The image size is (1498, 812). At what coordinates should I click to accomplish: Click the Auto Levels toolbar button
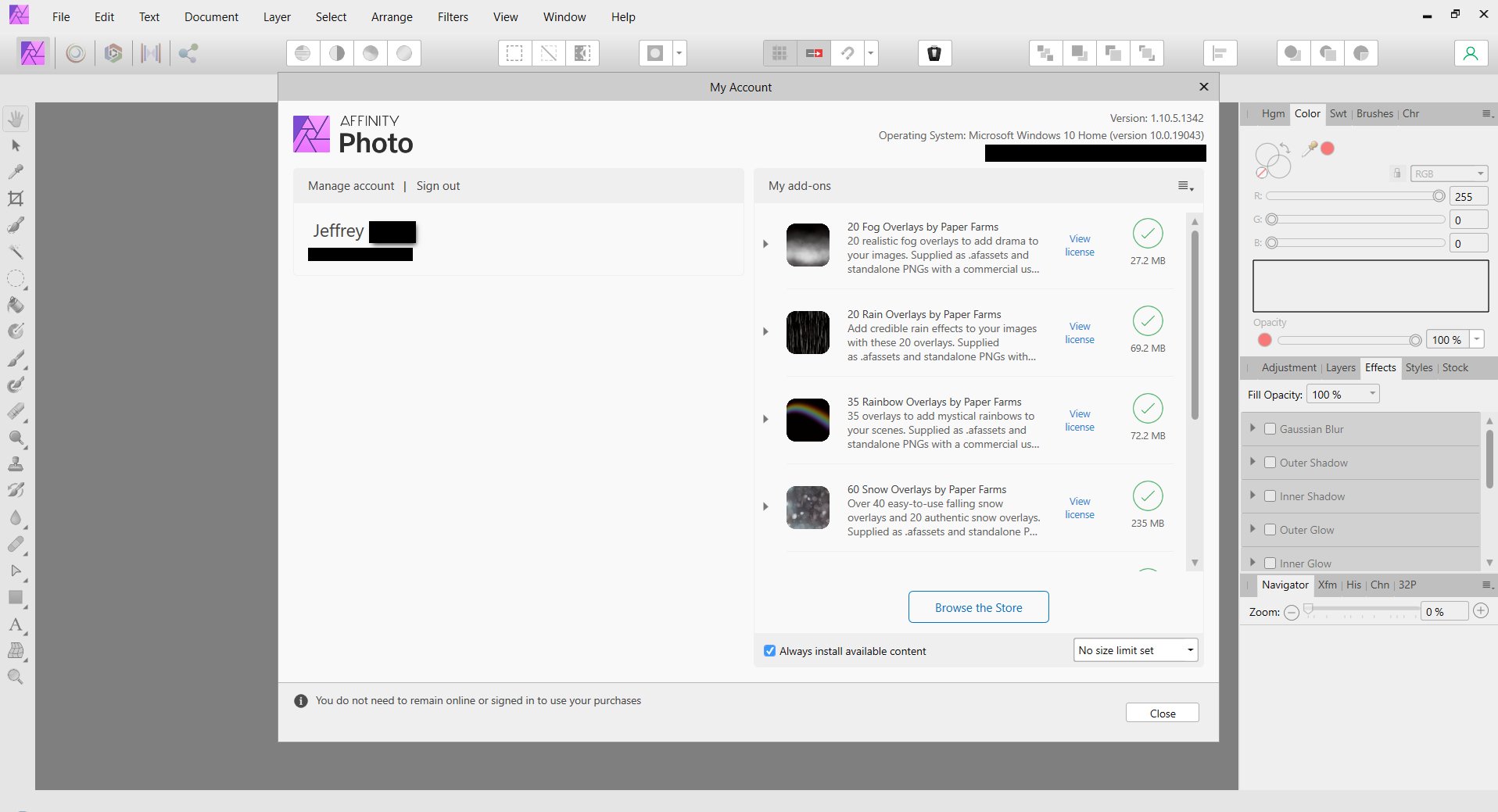point(303,53)
